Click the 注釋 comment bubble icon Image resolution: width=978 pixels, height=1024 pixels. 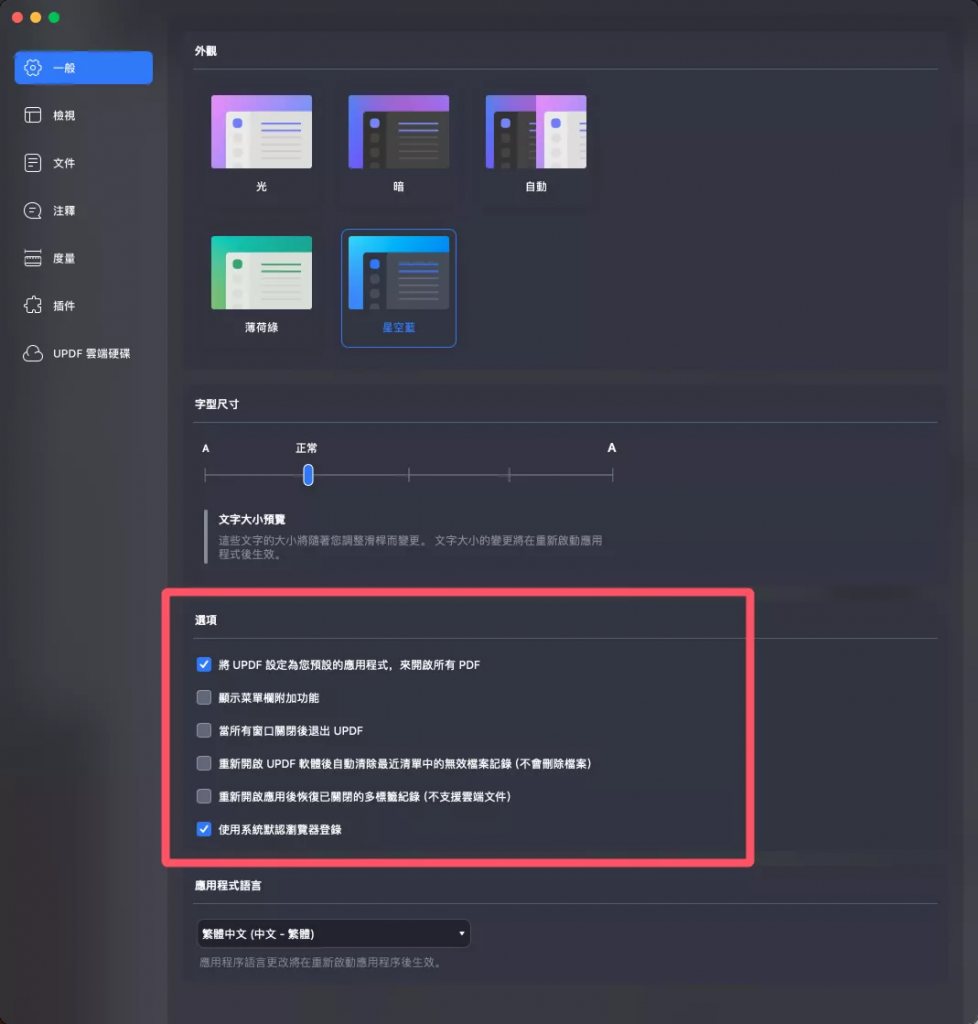(x=33, y=210)
